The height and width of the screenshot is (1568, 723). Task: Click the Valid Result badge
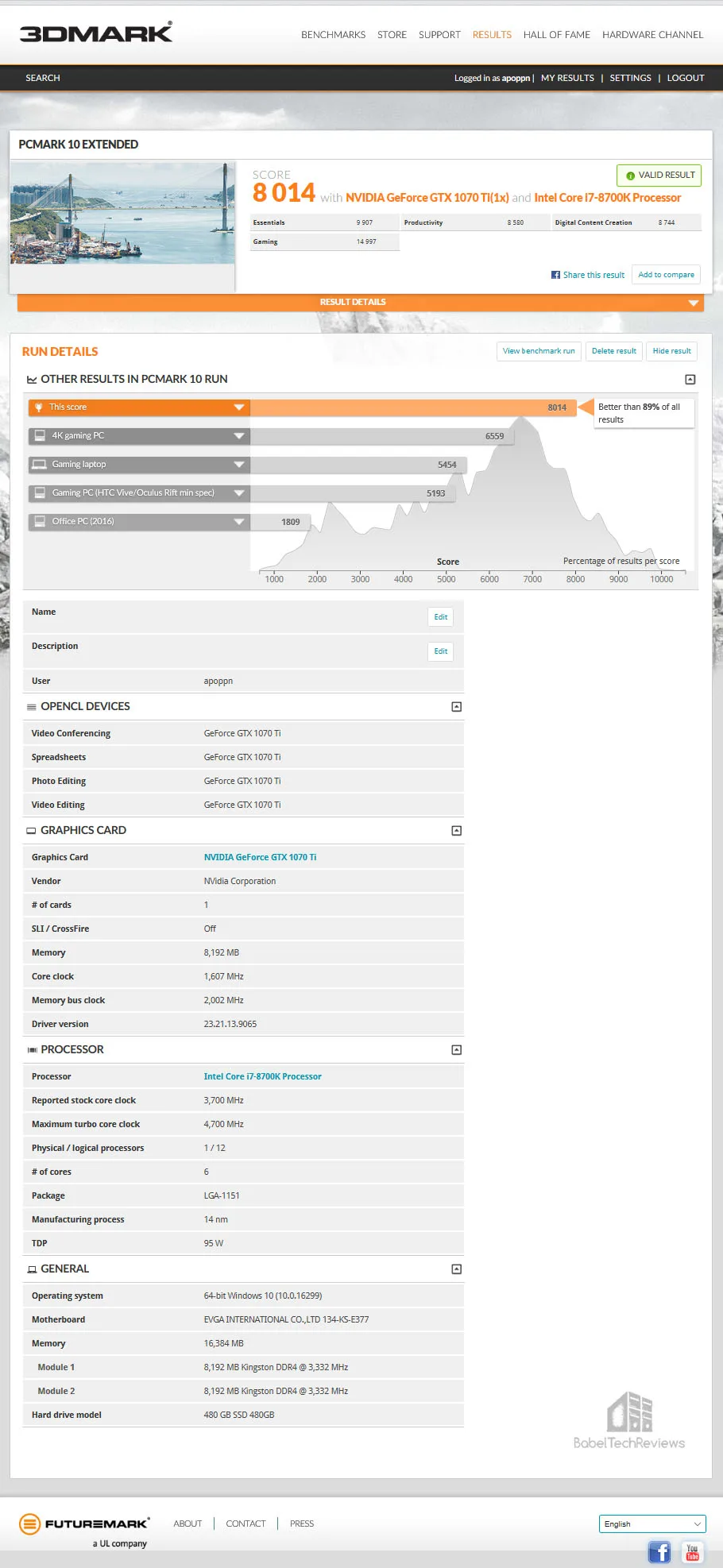pyautogui.click(x=659, y=176)
